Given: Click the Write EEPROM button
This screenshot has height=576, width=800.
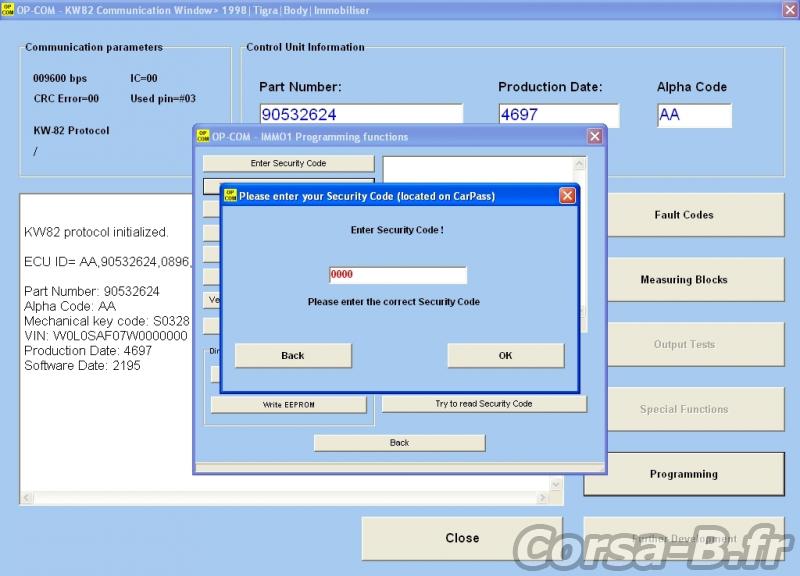Looking at the screenshot, I should tap(288, 405).
